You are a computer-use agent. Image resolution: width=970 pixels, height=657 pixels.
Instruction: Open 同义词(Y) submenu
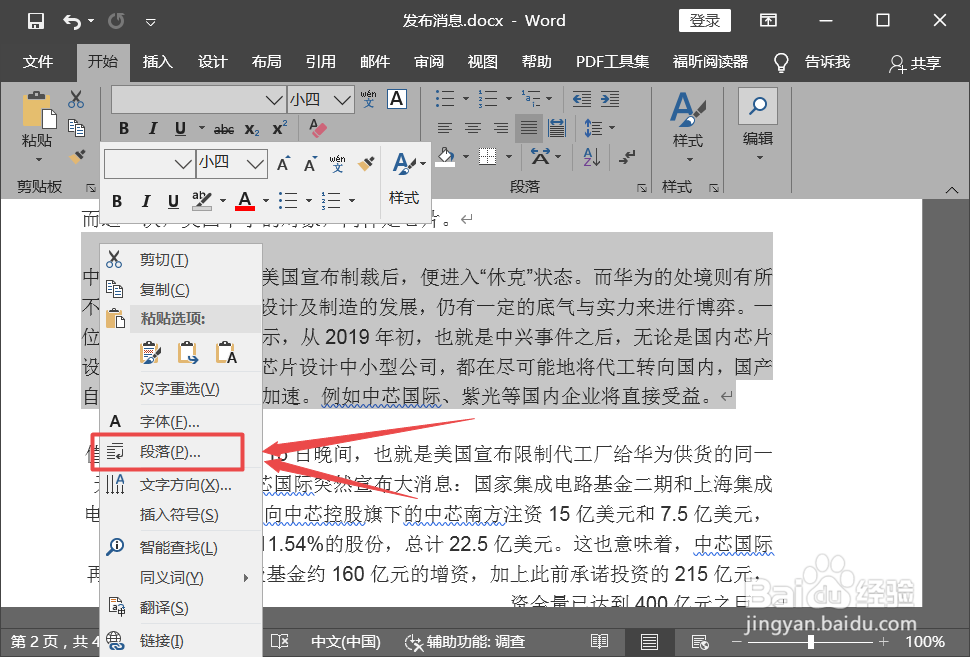pos(181,577)
